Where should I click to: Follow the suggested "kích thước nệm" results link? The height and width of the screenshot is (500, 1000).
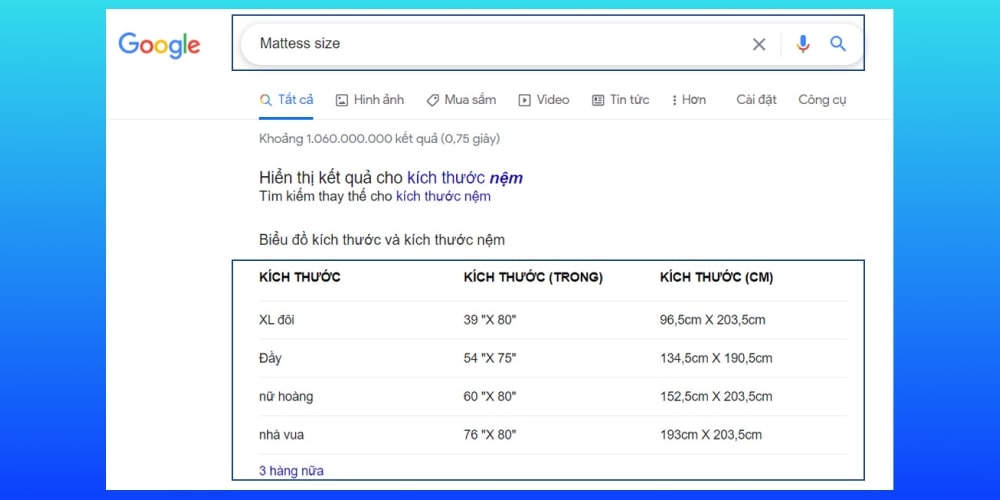click(465, 177)
